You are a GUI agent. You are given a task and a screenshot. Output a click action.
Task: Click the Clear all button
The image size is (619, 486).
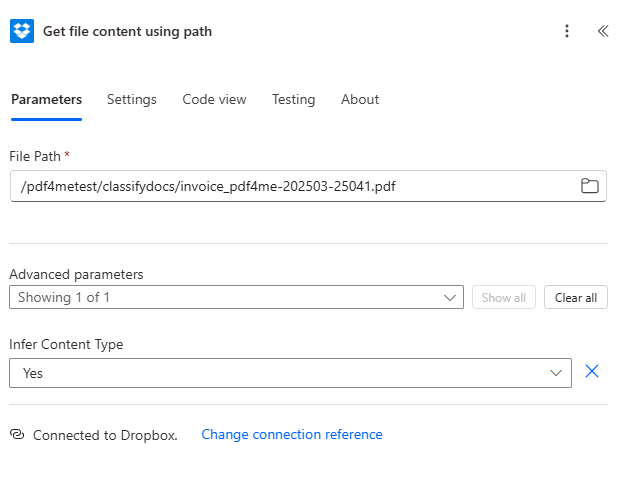point(575,298)
